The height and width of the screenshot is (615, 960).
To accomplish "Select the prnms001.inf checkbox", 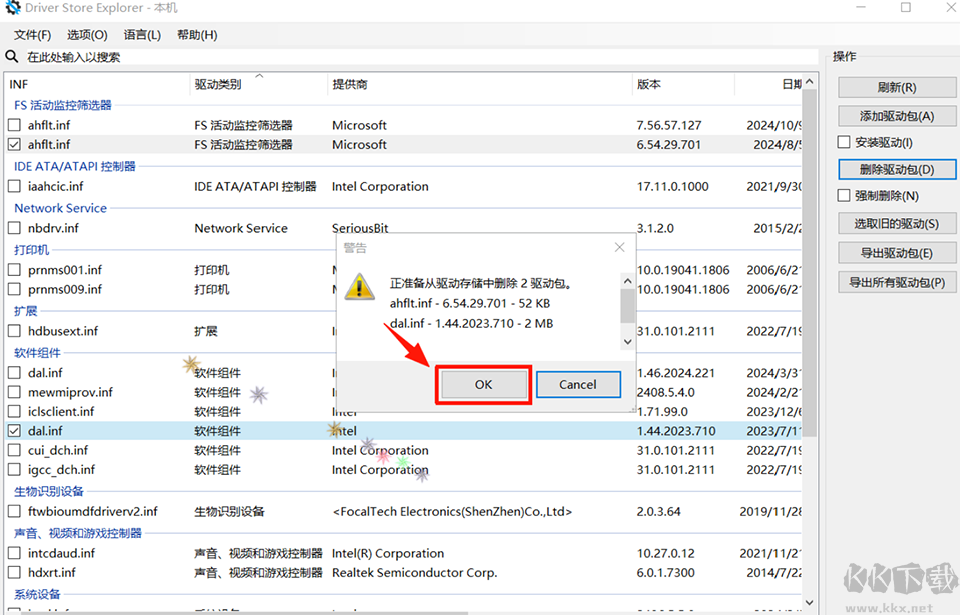I will click(x=14, y=270).
